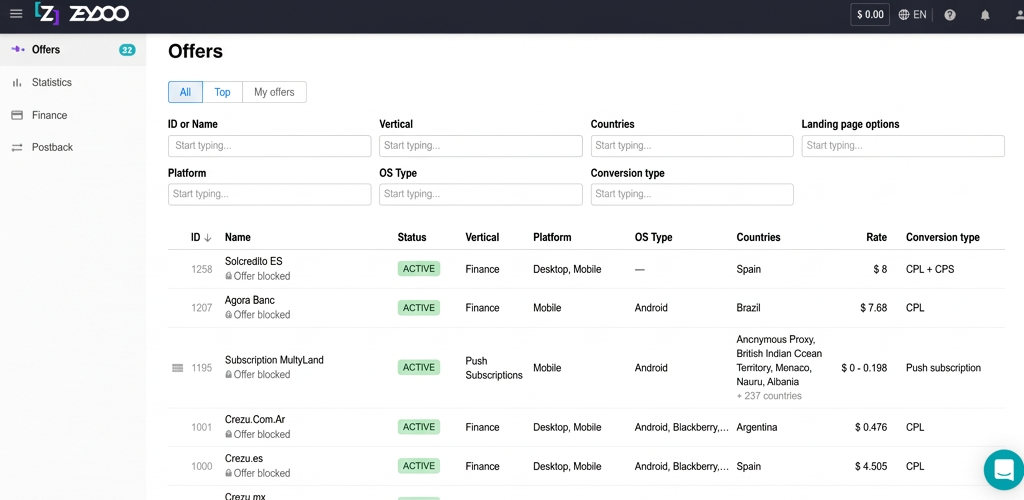Click the $ 4.505 rate value
The height and width of the screenshot is (500, 1024).
(x=871, y=467)
